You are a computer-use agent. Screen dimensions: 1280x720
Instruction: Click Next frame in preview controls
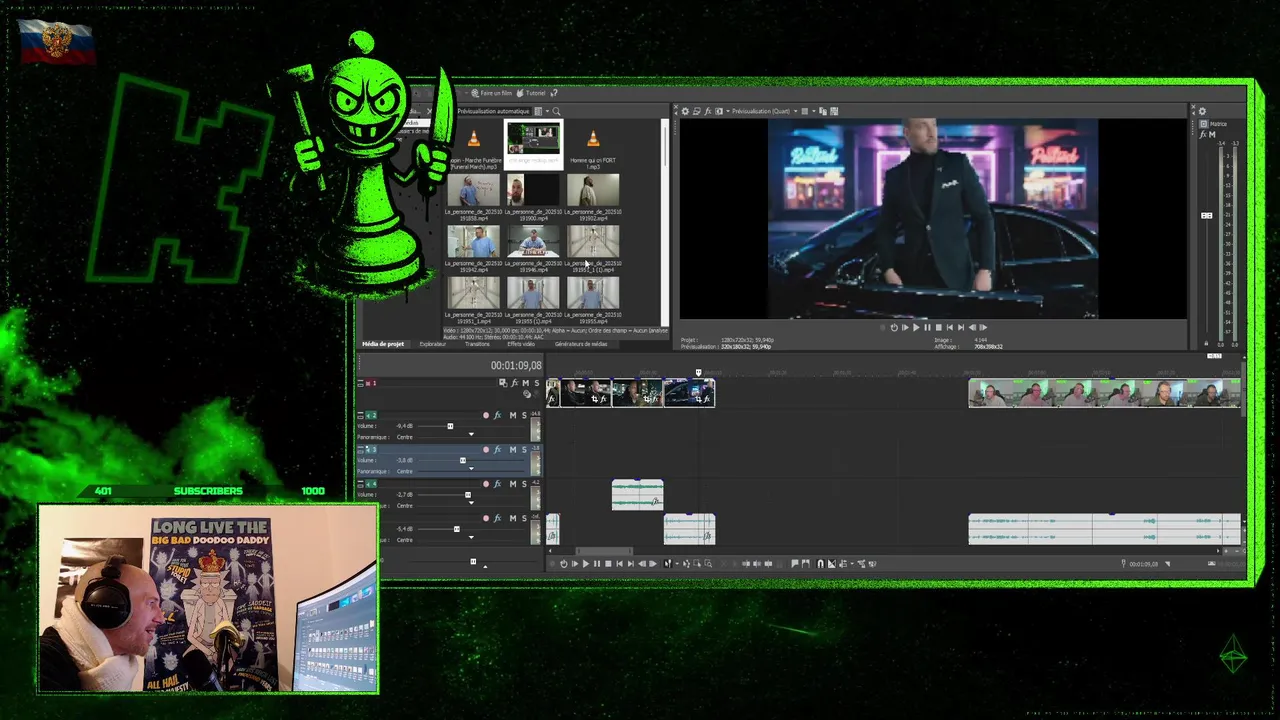[983, 327]
